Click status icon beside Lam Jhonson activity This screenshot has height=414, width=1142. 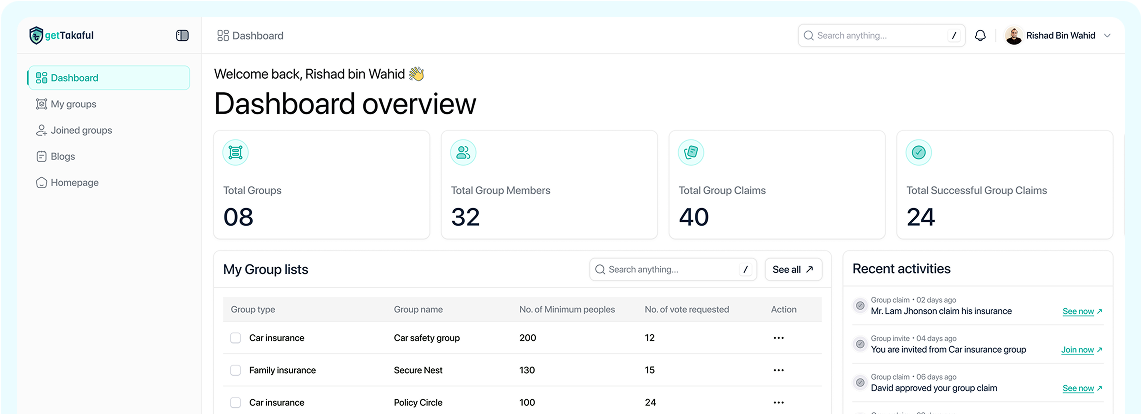pos(860,305)
